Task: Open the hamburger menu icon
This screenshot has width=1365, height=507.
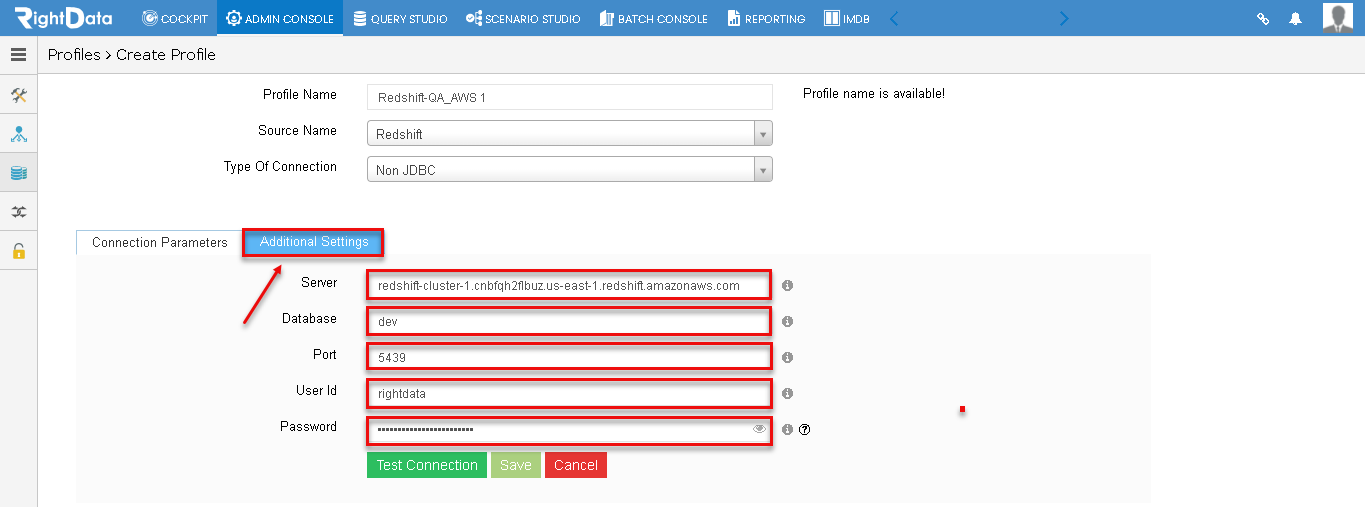Action: pyautogui.click(x=18, y=55)
